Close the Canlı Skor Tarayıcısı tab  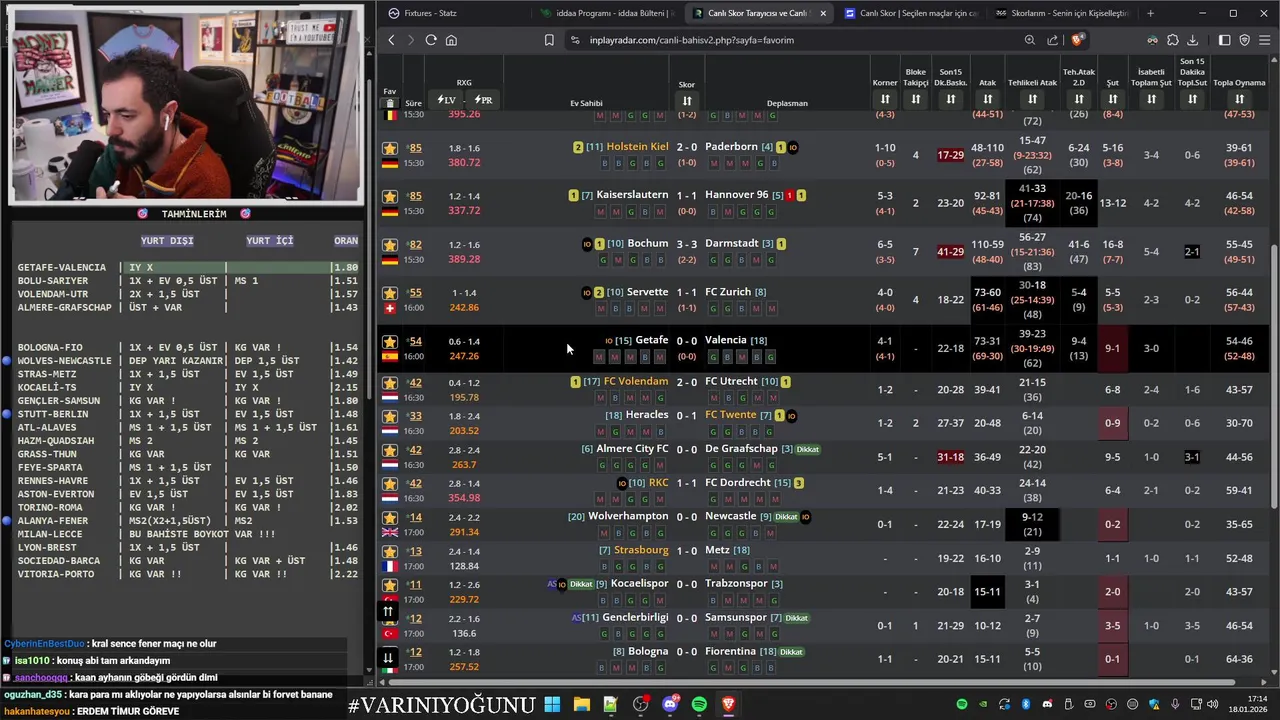click(823, 13)
